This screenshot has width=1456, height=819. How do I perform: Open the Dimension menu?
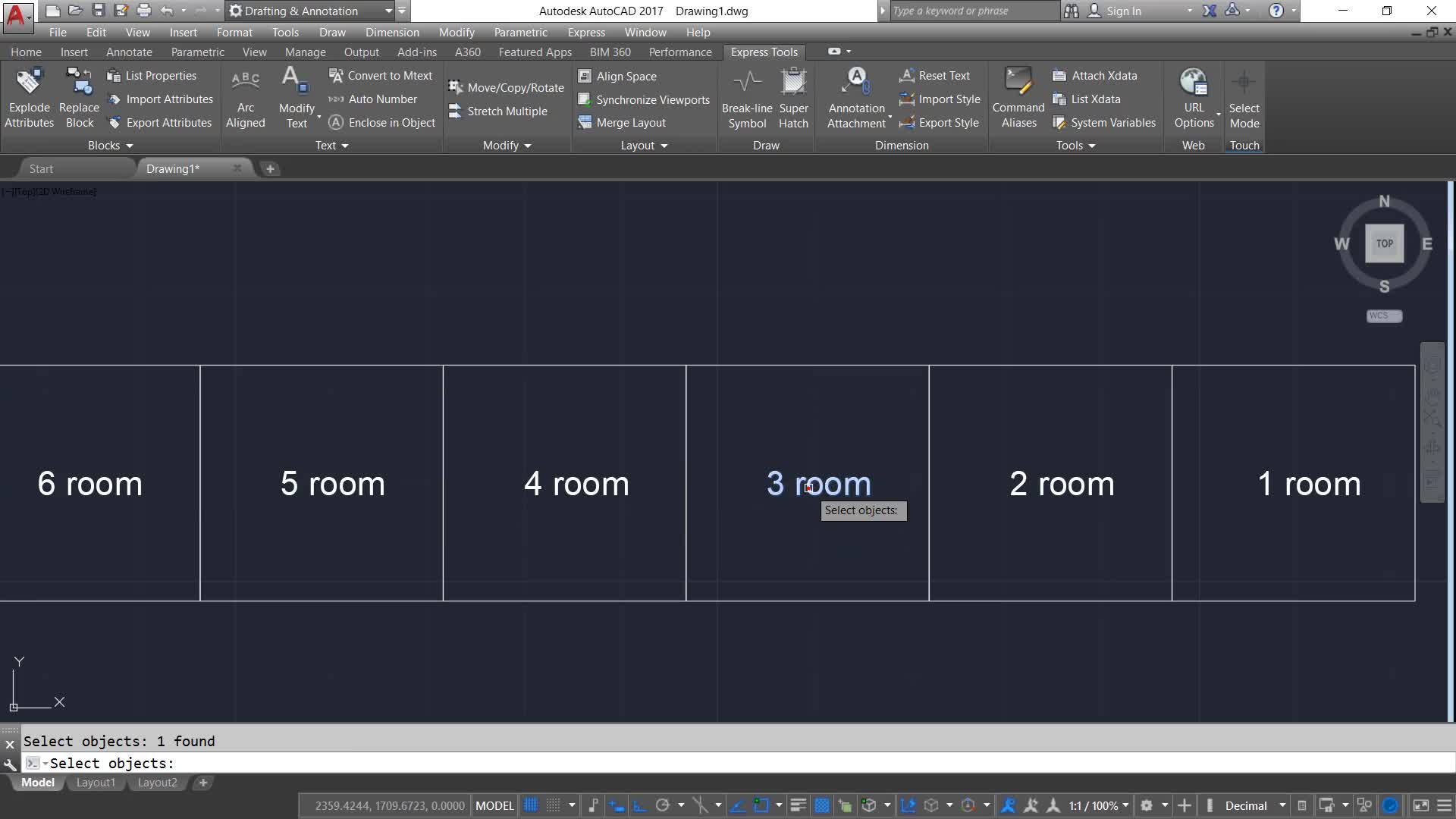[x=391, y=33]
